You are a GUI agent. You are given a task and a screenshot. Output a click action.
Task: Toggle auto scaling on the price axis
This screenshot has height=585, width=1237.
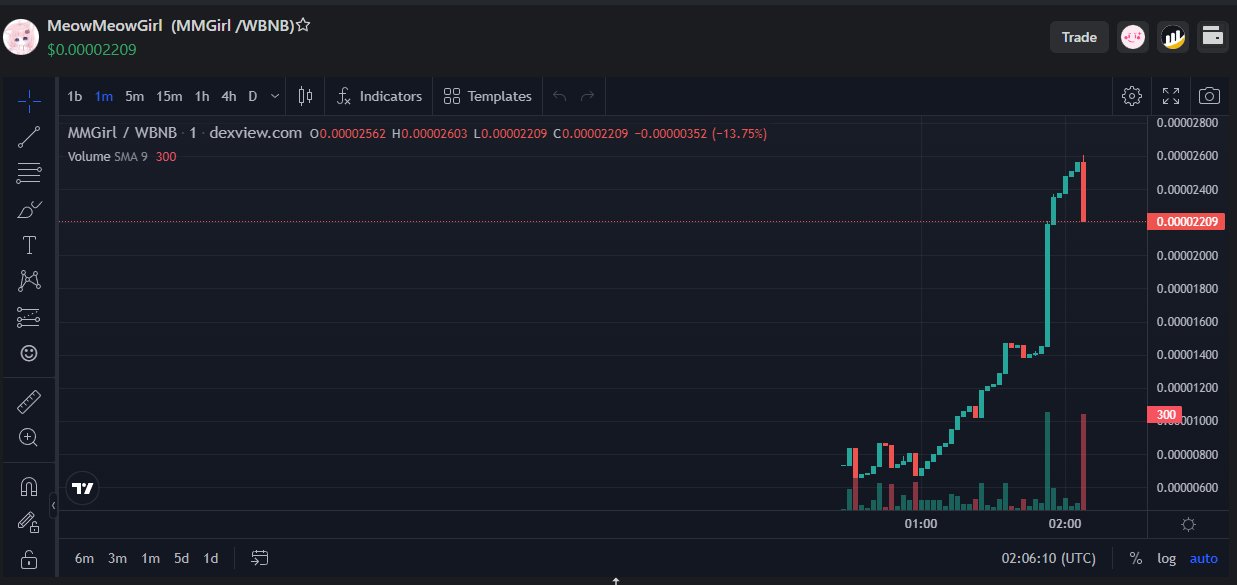[1203, 558]
